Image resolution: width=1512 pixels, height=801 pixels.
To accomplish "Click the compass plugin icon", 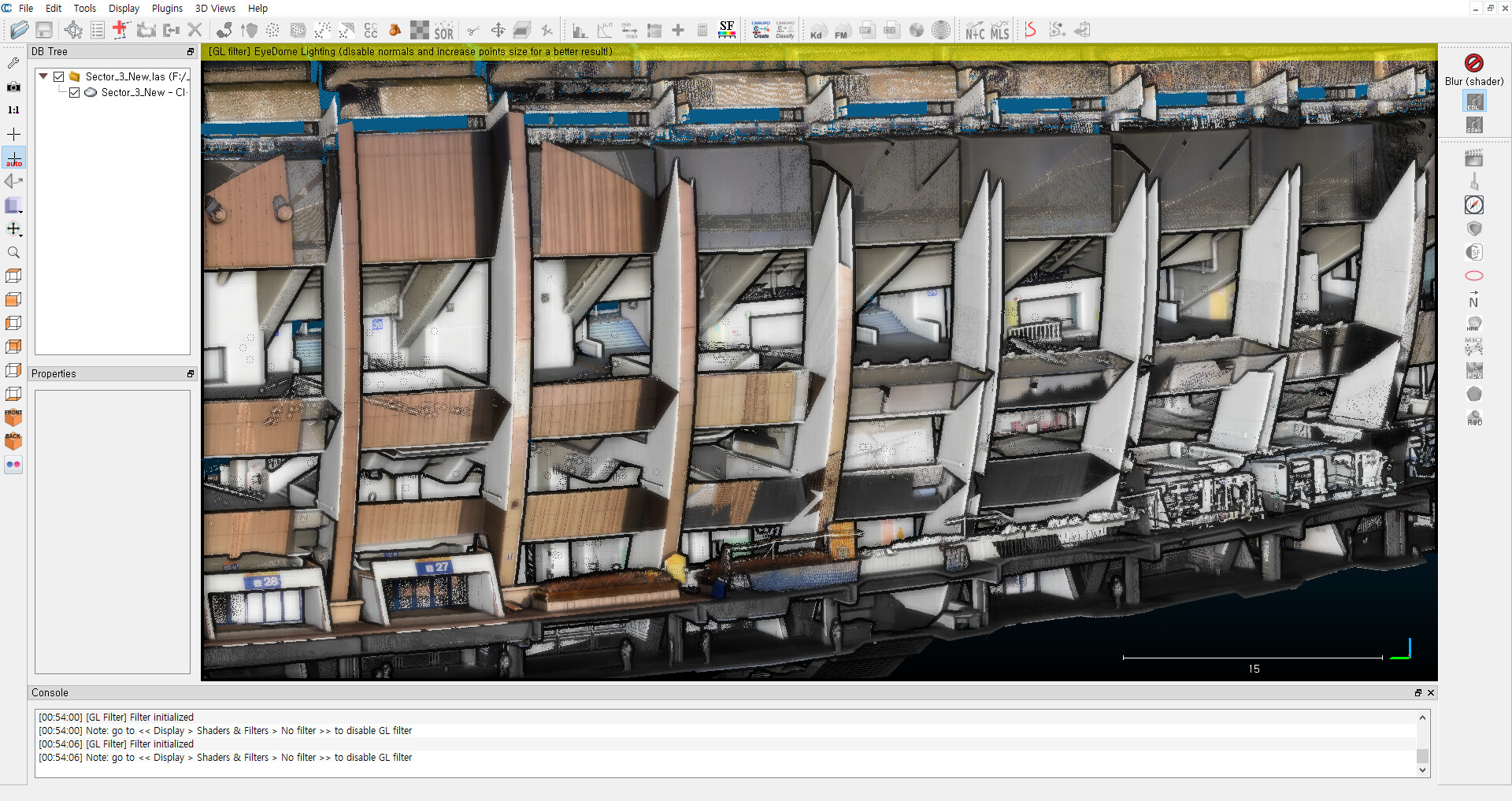I will point(1474,205).
